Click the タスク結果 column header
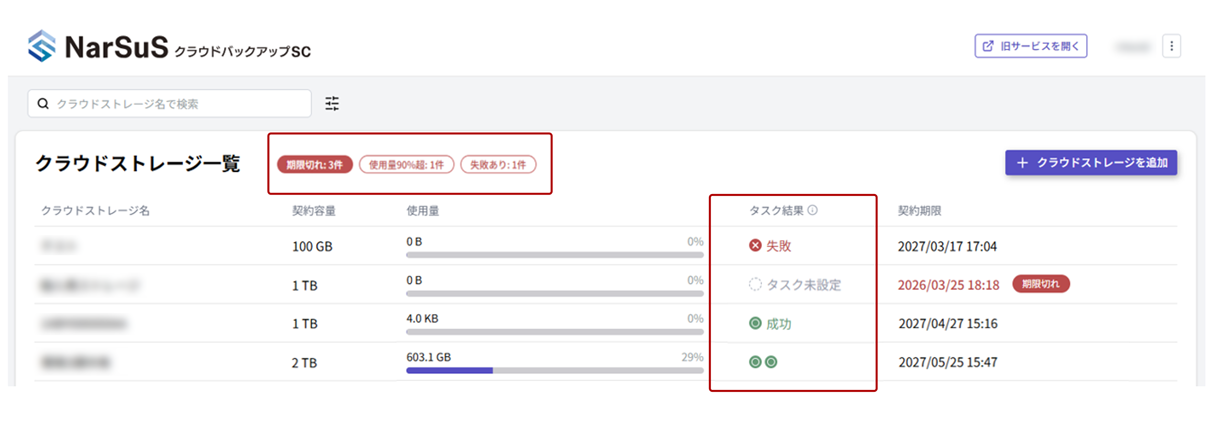 coord(776,211)
